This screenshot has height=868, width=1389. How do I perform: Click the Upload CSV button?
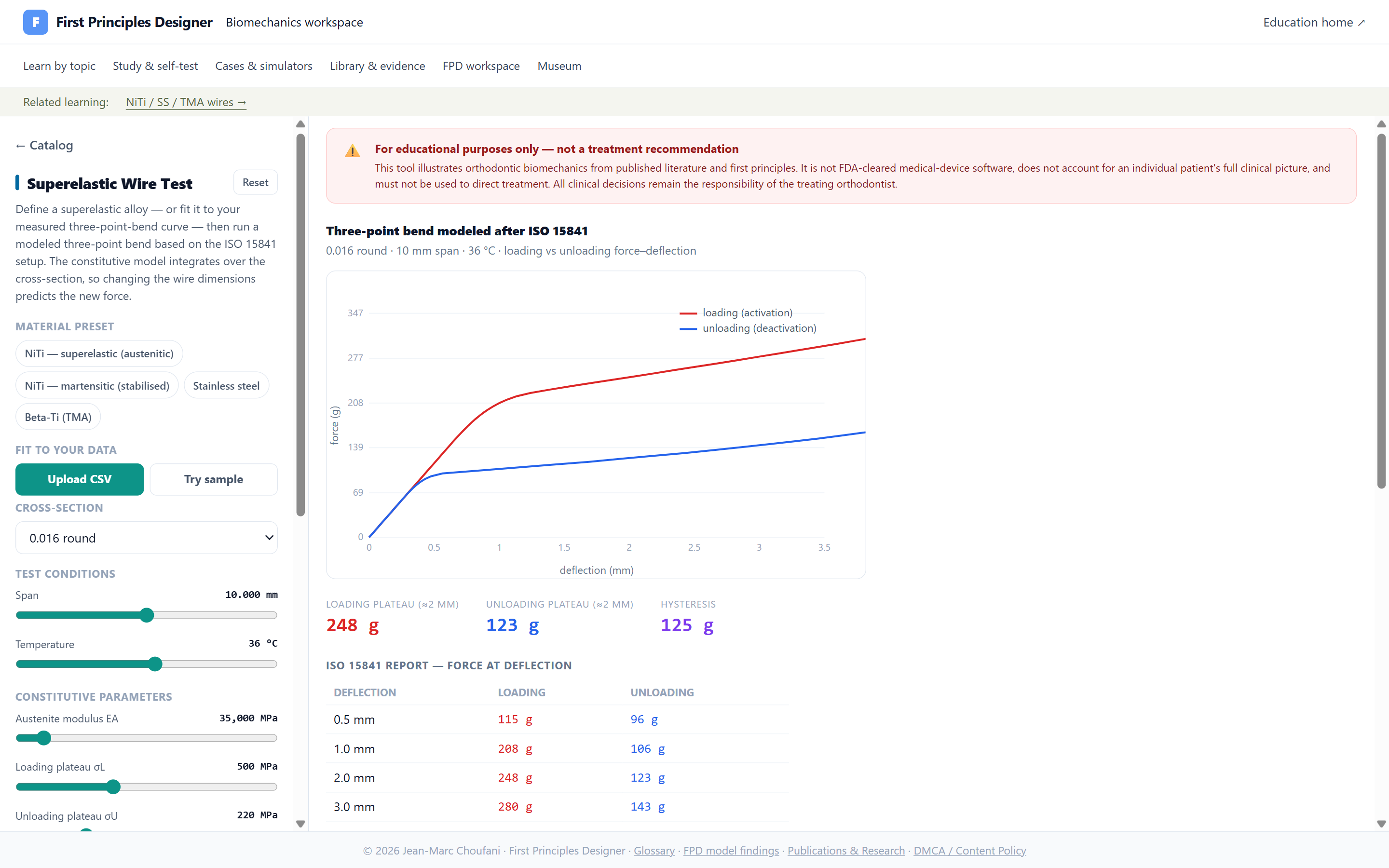pos(80,479)
